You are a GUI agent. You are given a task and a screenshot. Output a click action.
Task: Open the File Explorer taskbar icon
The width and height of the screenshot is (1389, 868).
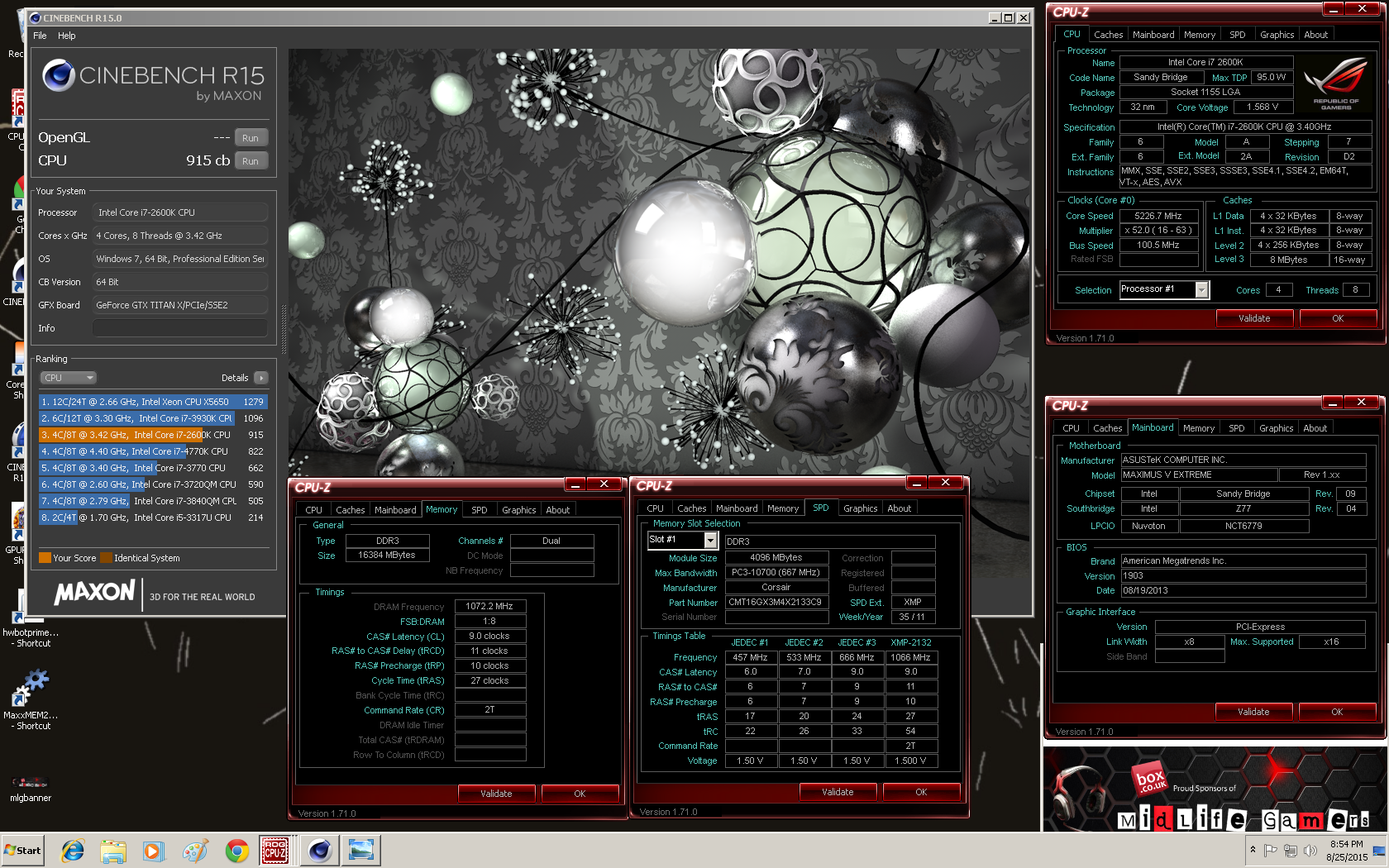(x=113, y=850)
